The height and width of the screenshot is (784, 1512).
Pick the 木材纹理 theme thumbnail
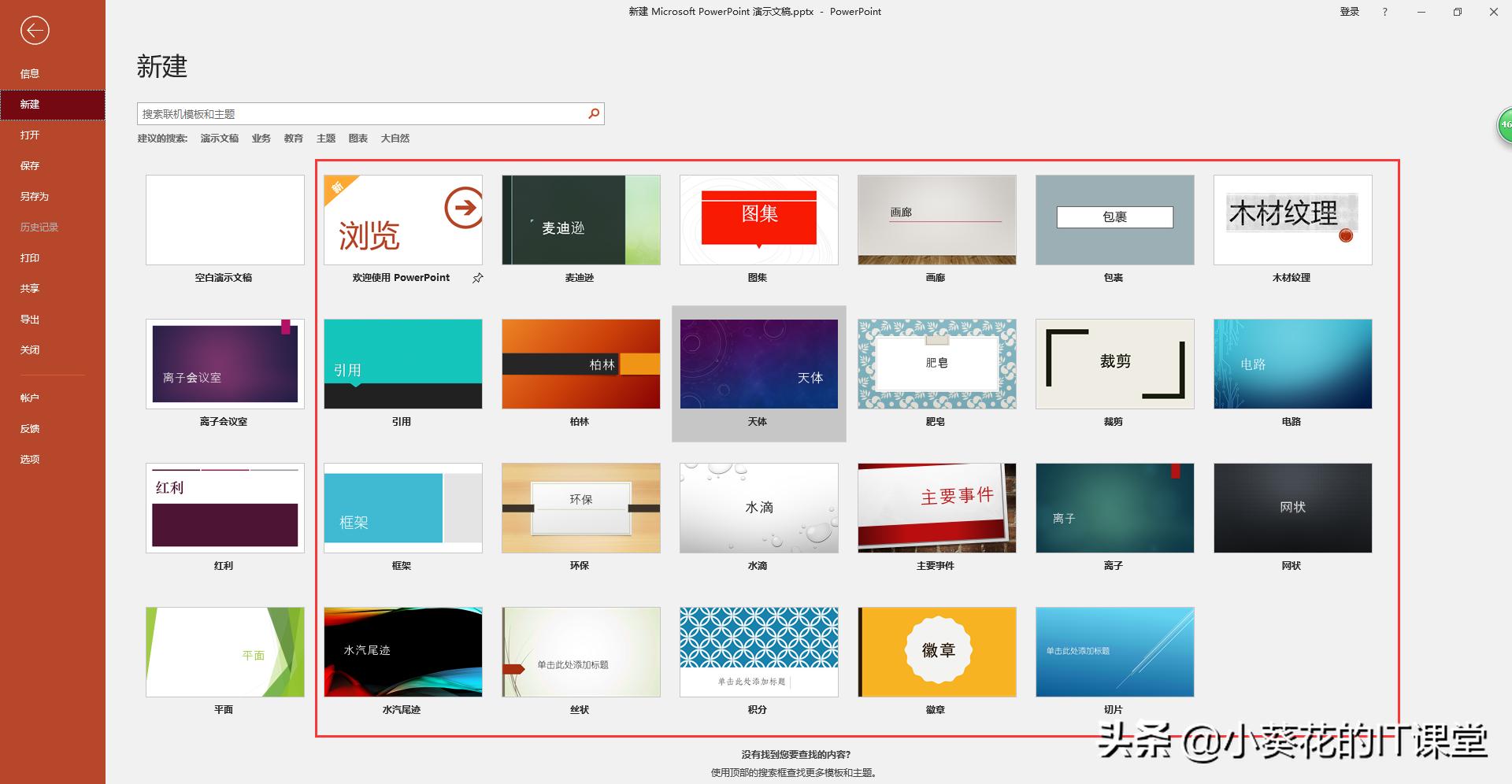click(1293, 220)
